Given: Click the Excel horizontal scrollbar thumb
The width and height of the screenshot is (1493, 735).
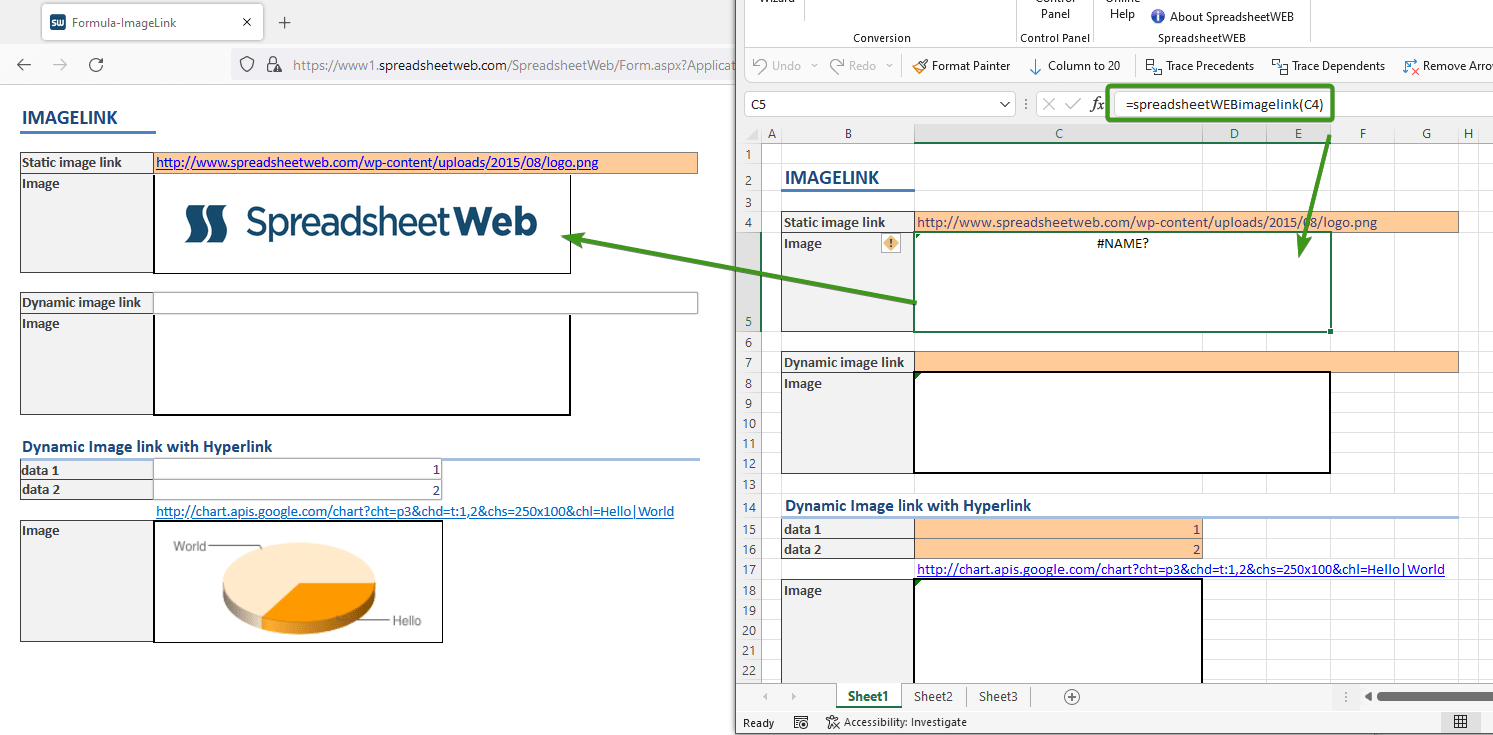Looking at the screenshot, I should point(1437,697).
